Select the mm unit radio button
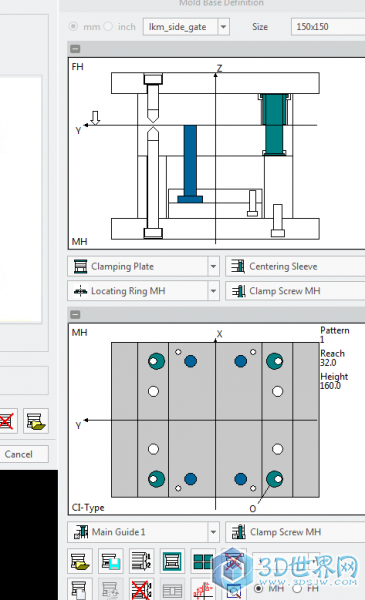Image resolution: width=365 pixels, height=600 pixels. [x=73, y=26]
